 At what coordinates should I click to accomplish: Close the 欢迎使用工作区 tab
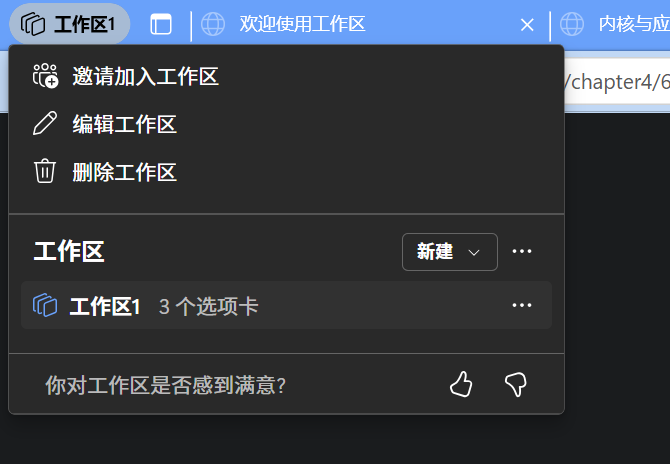527,25
